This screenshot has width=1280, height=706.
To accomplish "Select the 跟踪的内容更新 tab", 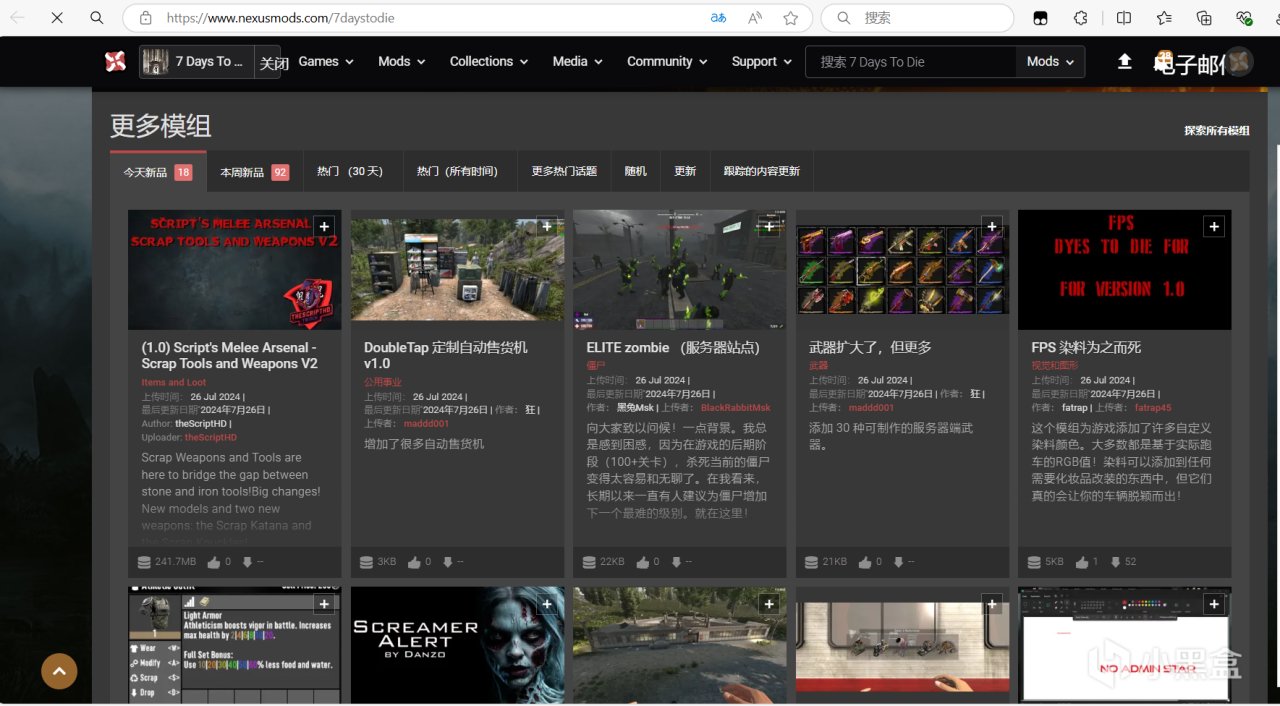I will pyautogui.click(x=762, y=172).
